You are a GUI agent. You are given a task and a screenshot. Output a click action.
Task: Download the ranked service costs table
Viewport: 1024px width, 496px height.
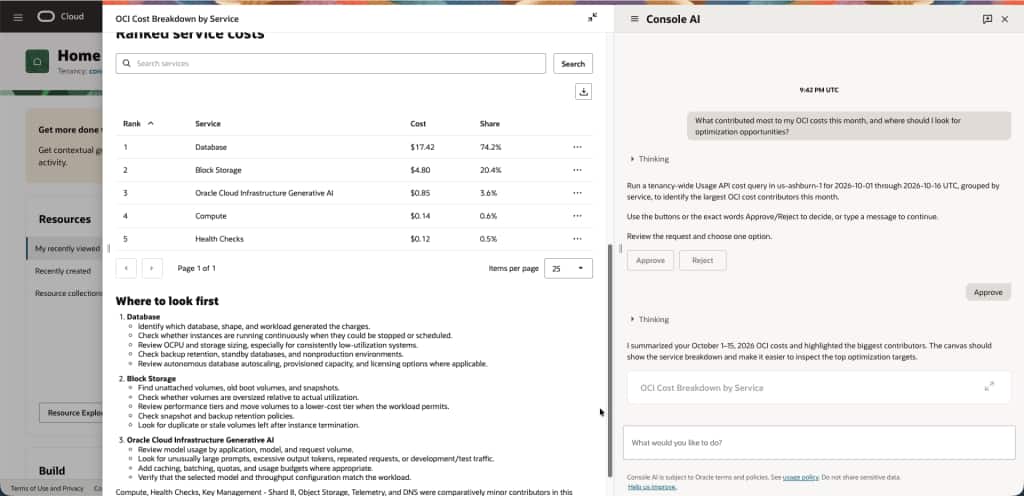point(583,91)
